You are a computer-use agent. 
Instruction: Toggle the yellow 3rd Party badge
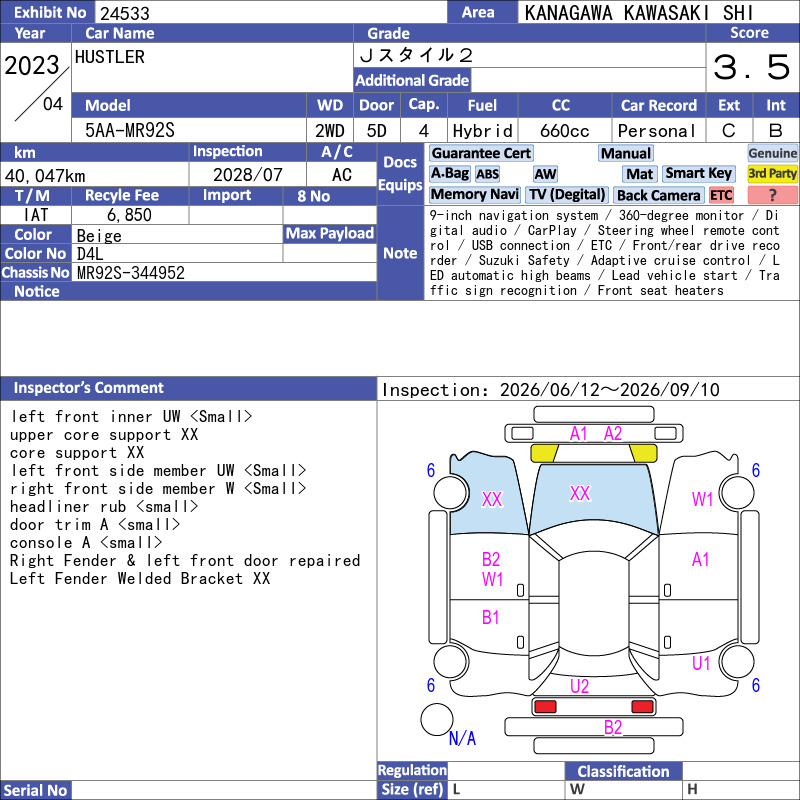(x=772, y=173)
